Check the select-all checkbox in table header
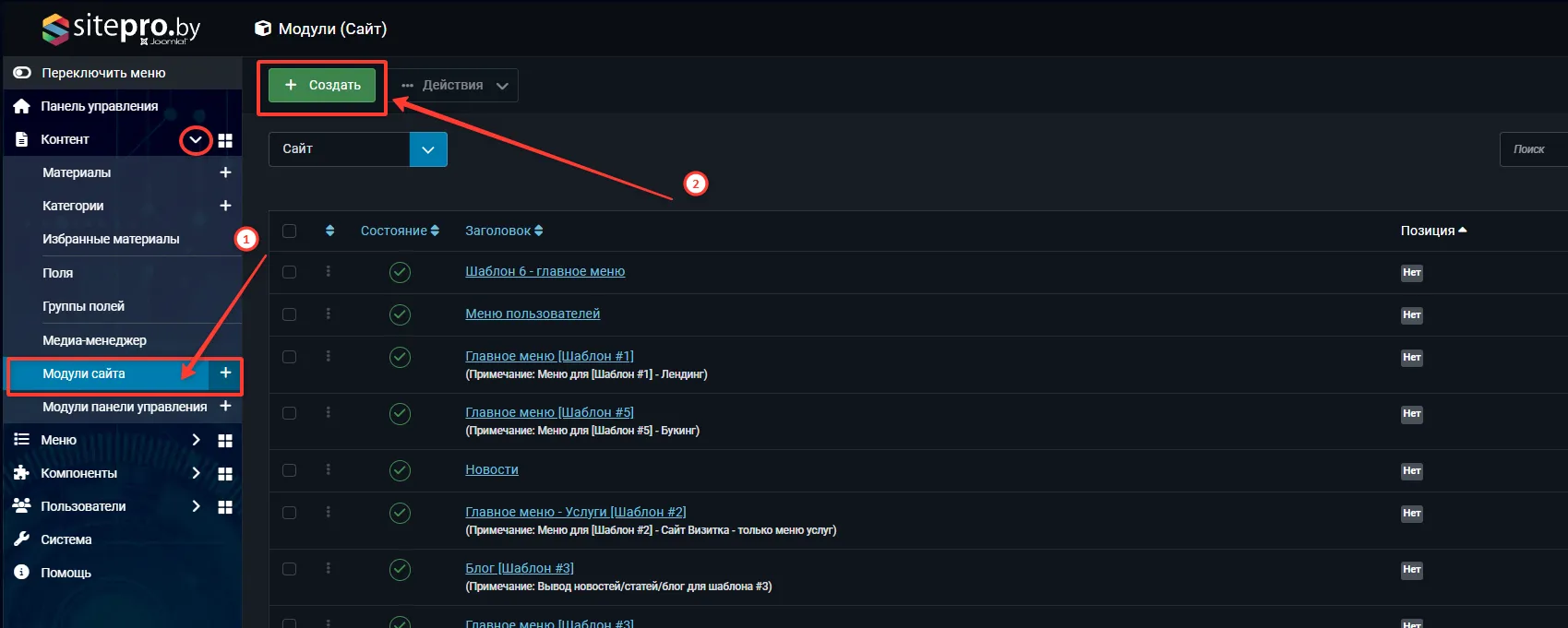 (290, 231)
